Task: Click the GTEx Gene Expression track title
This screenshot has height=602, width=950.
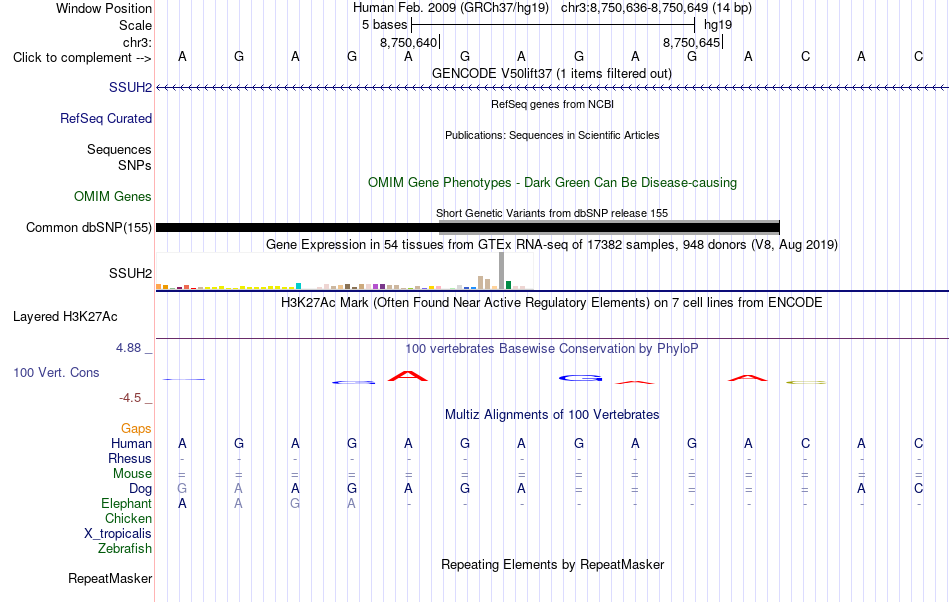Action: [552, 244]
